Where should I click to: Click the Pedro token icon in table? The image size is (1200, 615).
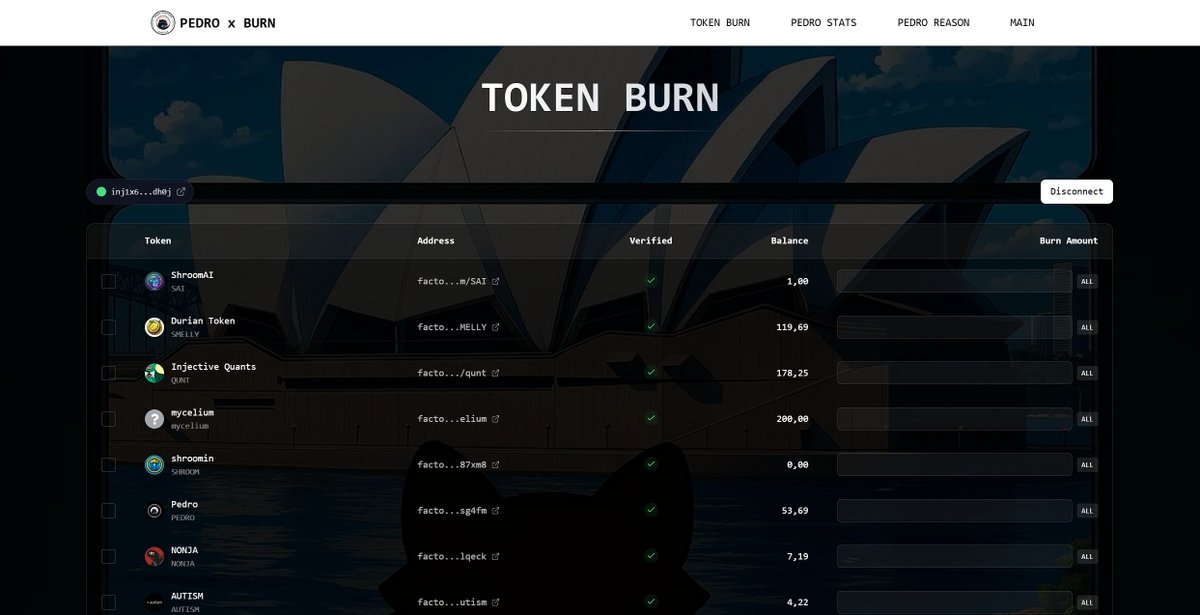point(154,511)
